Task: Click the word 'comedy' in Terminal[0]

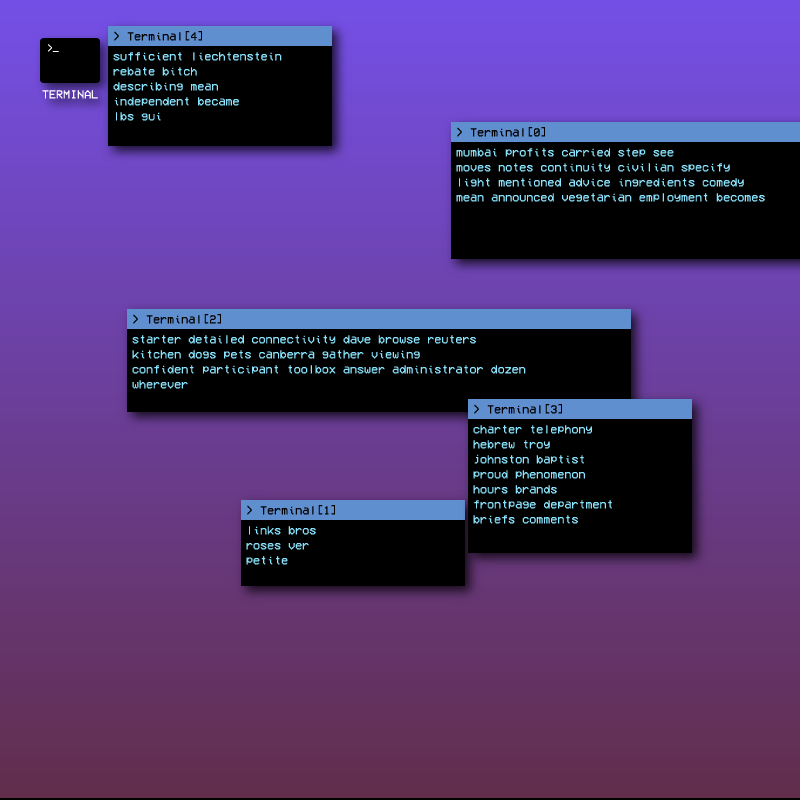Action: click(x=723, y=183)
